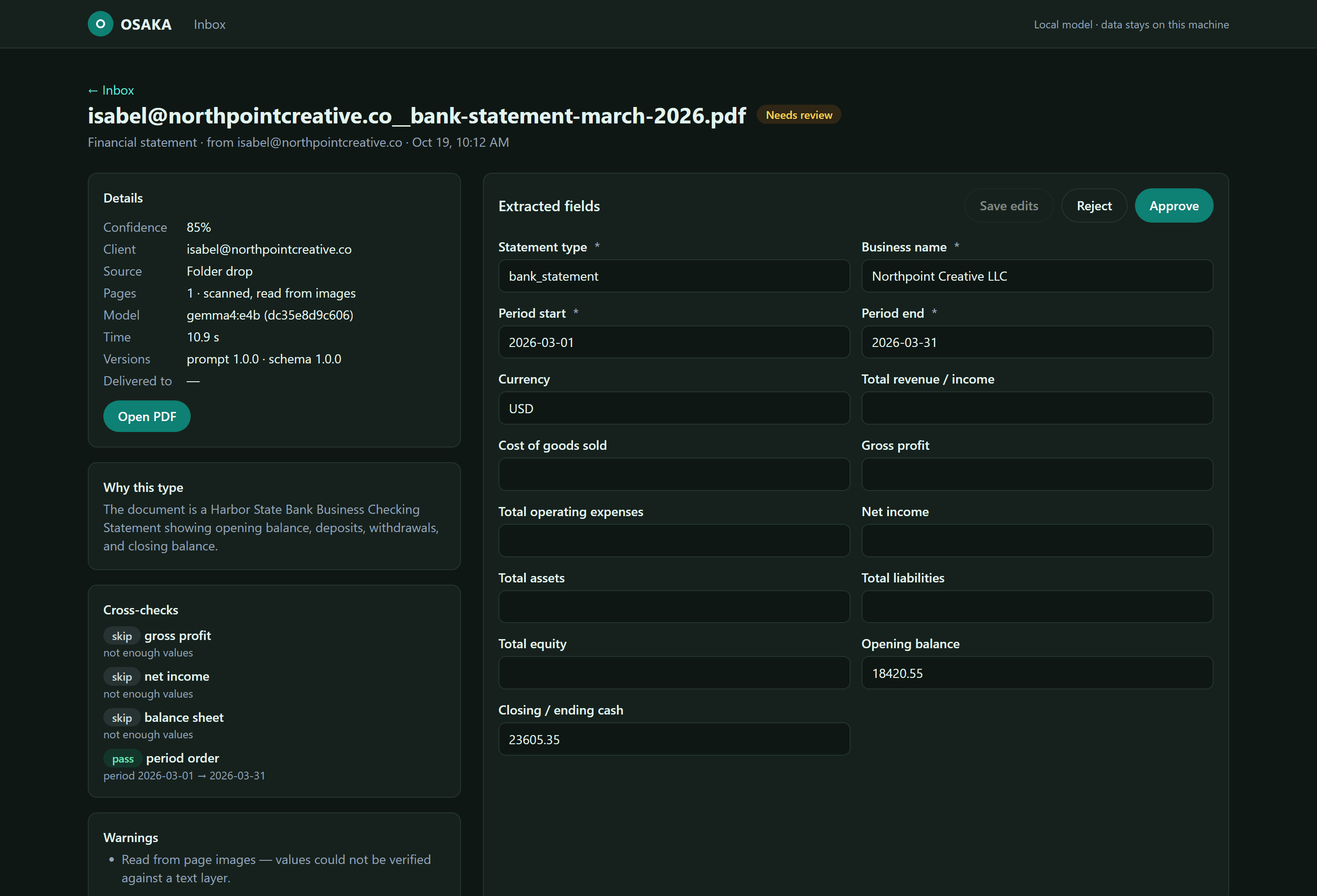This screenshot has width=1317, height=896.
Task: Focus the Currency field showing USD
Action: tap(674, 408)
